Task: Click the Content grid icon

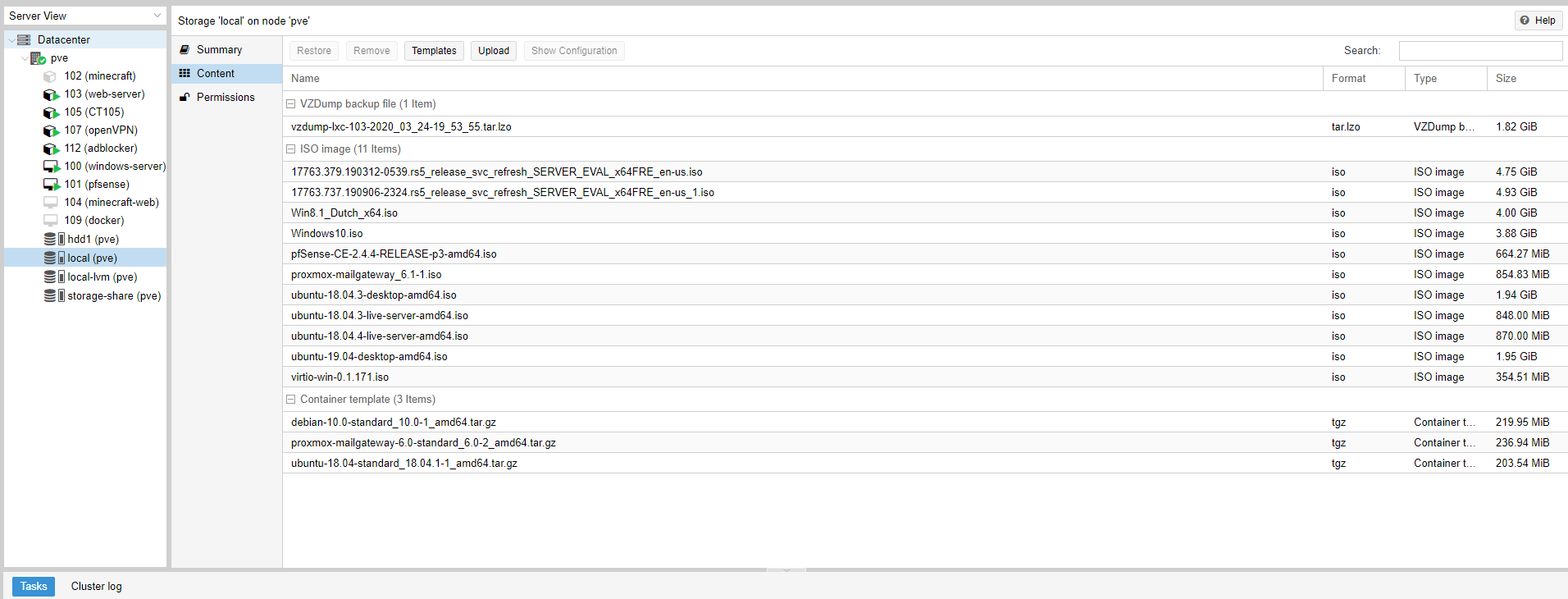Action: 185,73
